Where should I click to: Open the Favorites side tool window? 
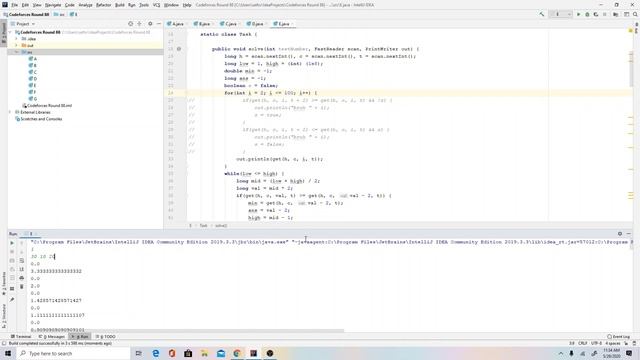pos(4,283)
